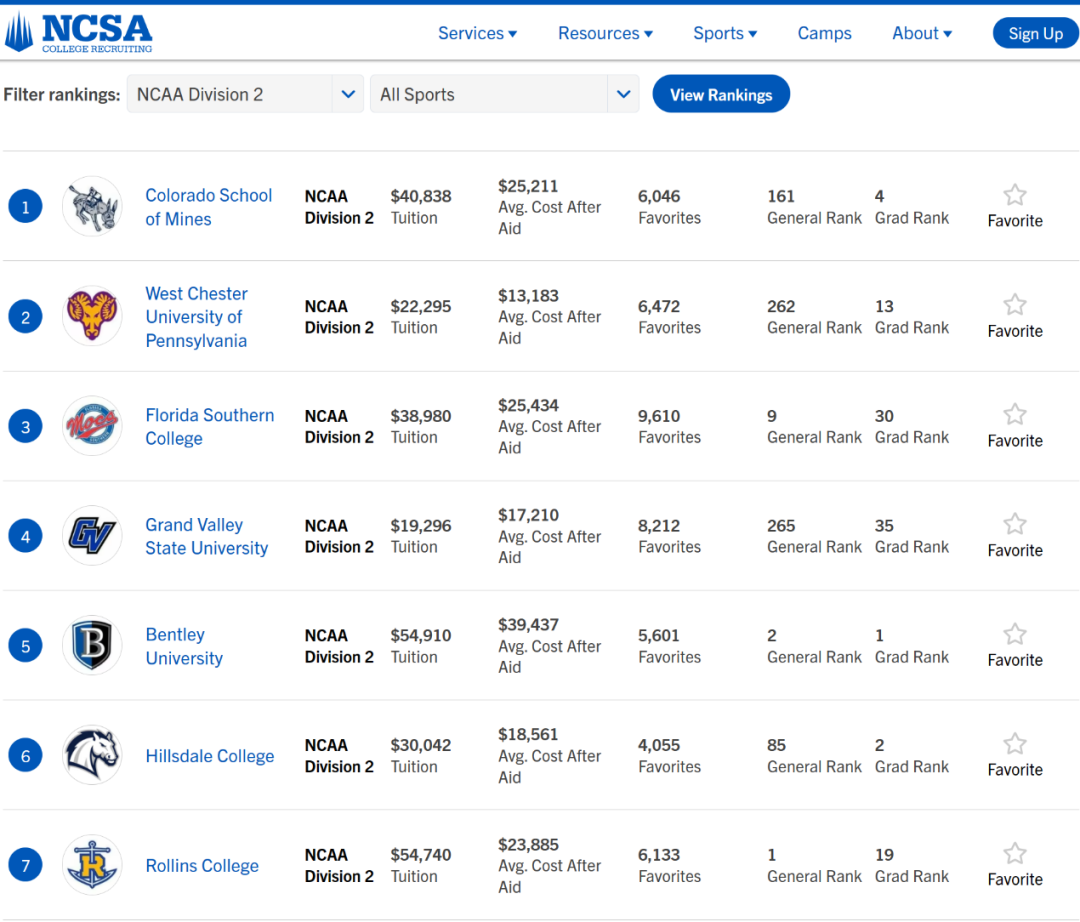Screen dimensions: 1080x922
Task: Select the 6,472 favorites count
Action: [x=659, y=306]
